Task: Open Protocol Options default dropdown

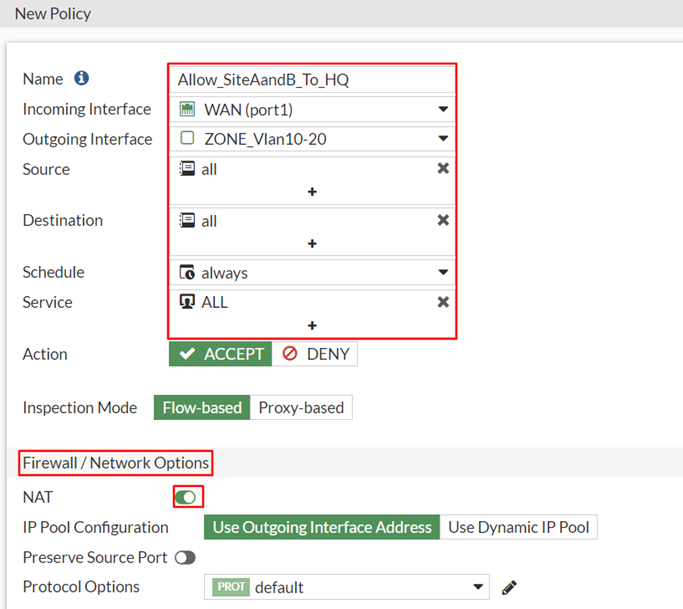Action: point(347,587)
